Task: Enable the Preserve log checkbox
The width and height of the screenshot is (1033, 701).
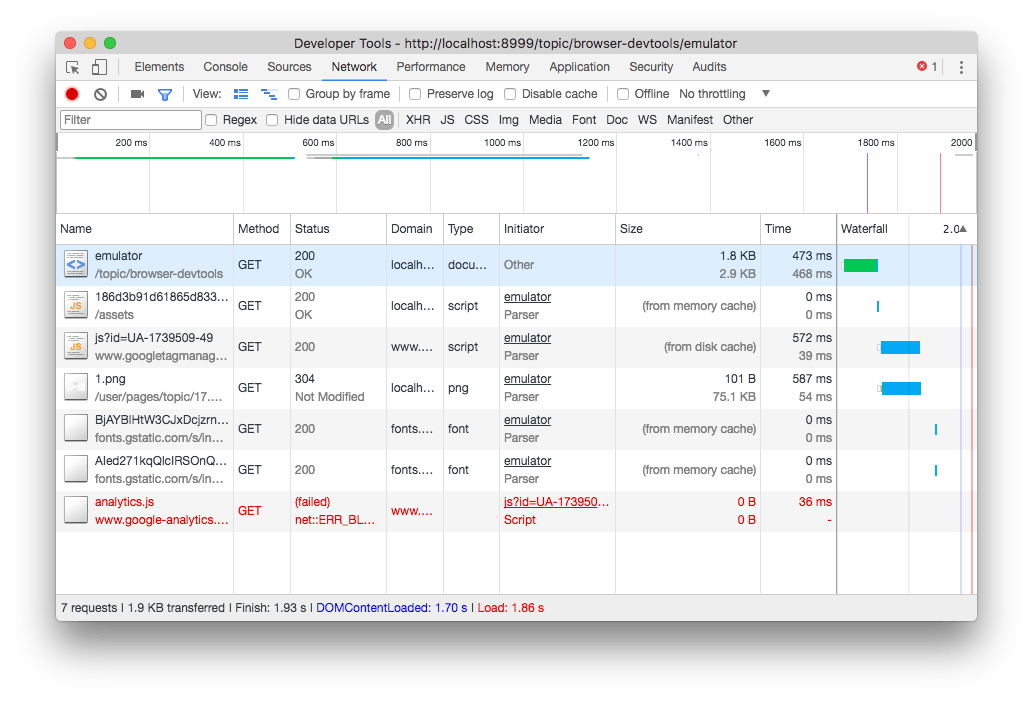Action: tap(415, 94)
